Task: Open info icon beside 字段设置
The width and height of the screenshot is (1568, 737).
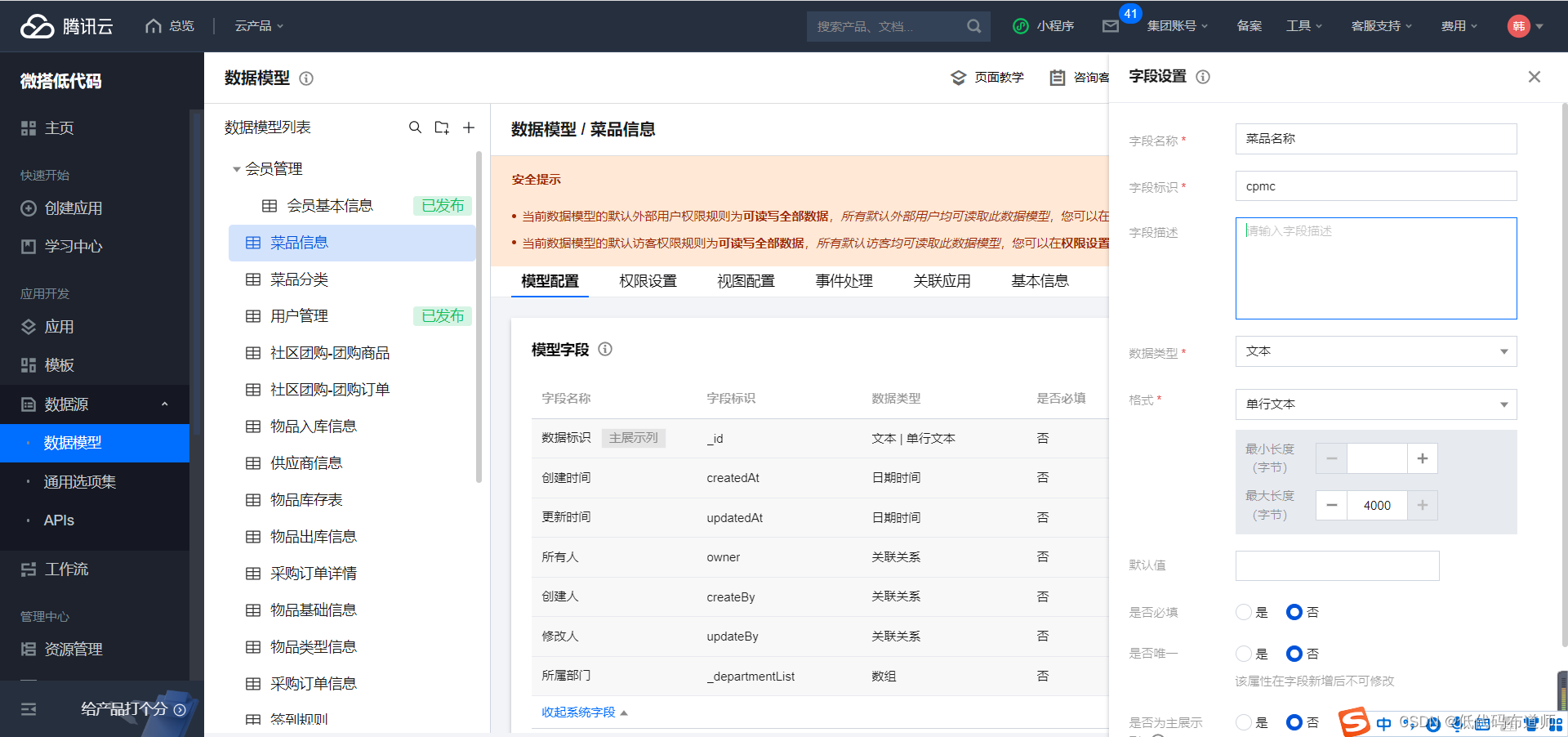Action: [1203, 77]
